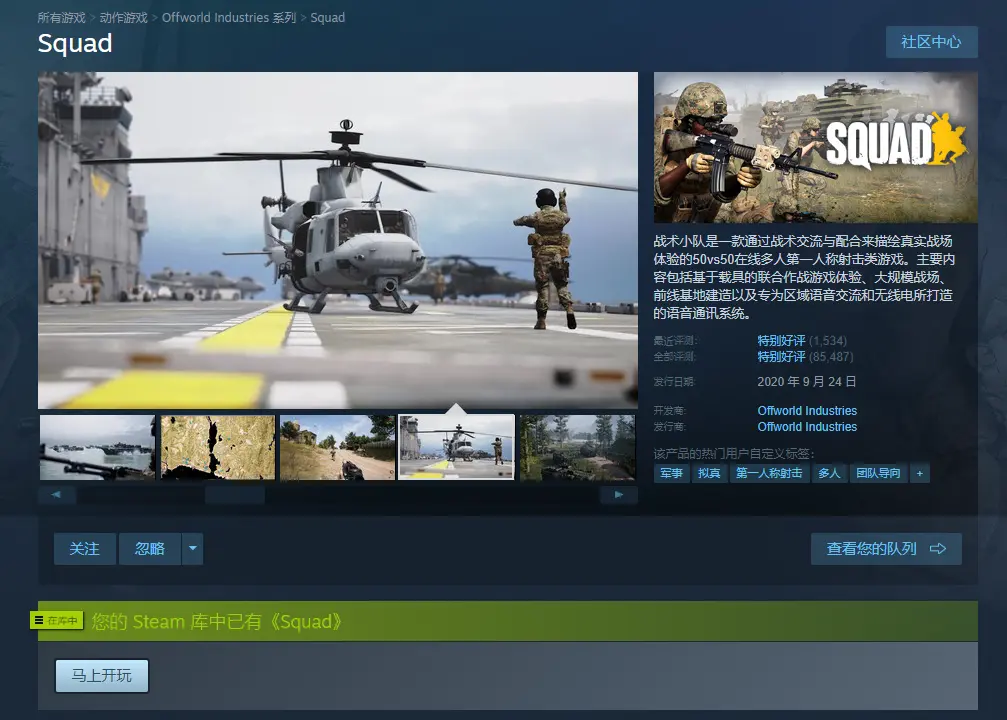The width and height of the screenshot is (1007, 720).
Task: Select the 第一人称射击 tag
Action: [x=769, y=473]
